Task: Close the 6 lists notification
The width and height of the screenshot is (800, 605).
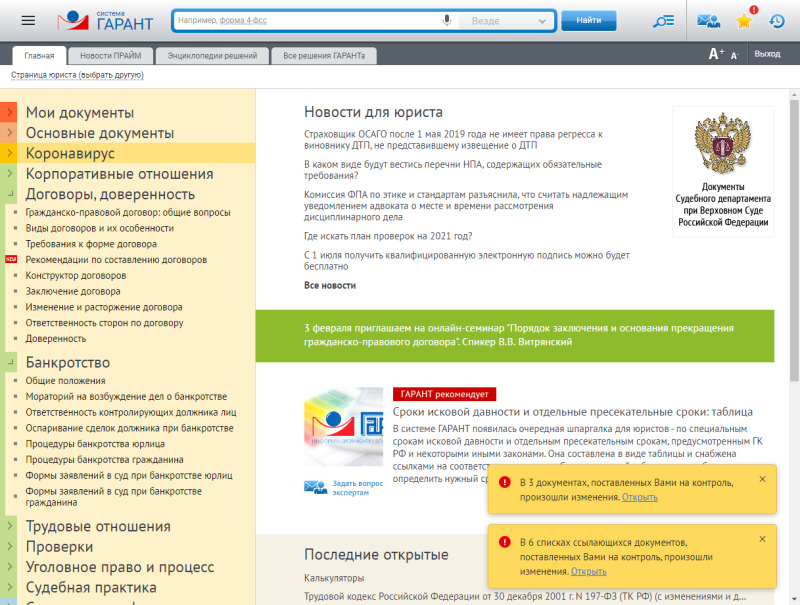Action: click(762, 539)
